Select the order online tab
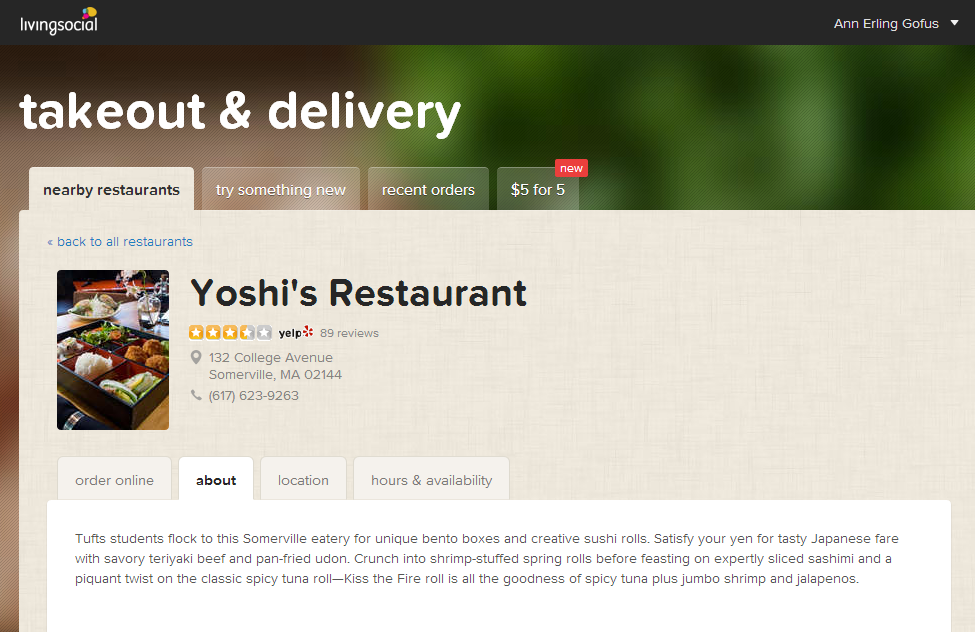 [114, 480]
